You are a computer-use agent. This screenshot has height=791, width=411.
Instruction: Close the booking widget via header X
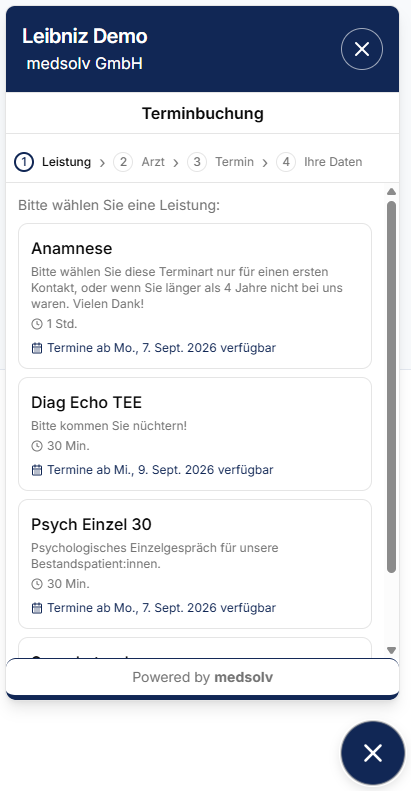362,49
